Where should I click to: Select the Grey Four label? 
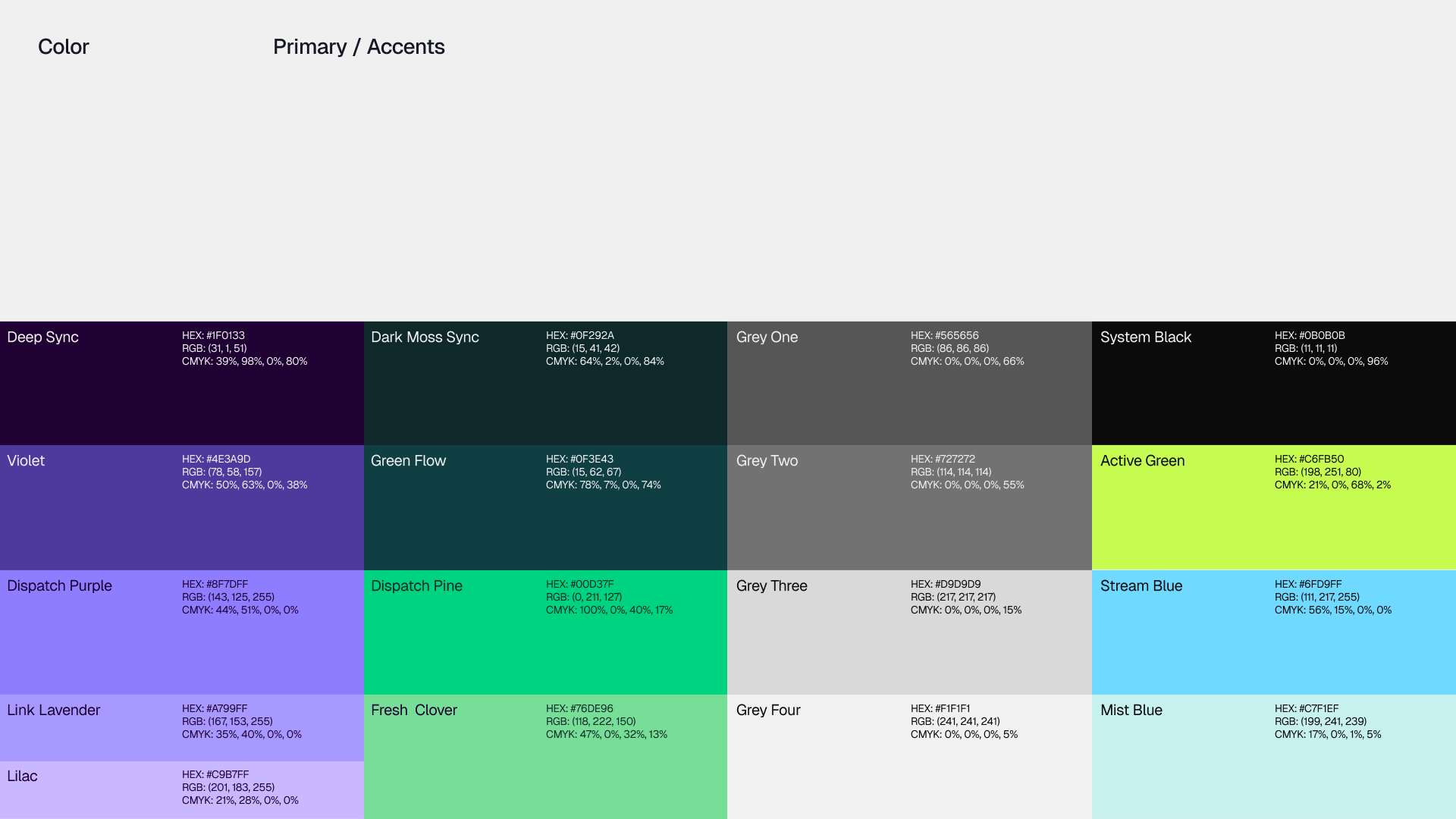point(768,711)
